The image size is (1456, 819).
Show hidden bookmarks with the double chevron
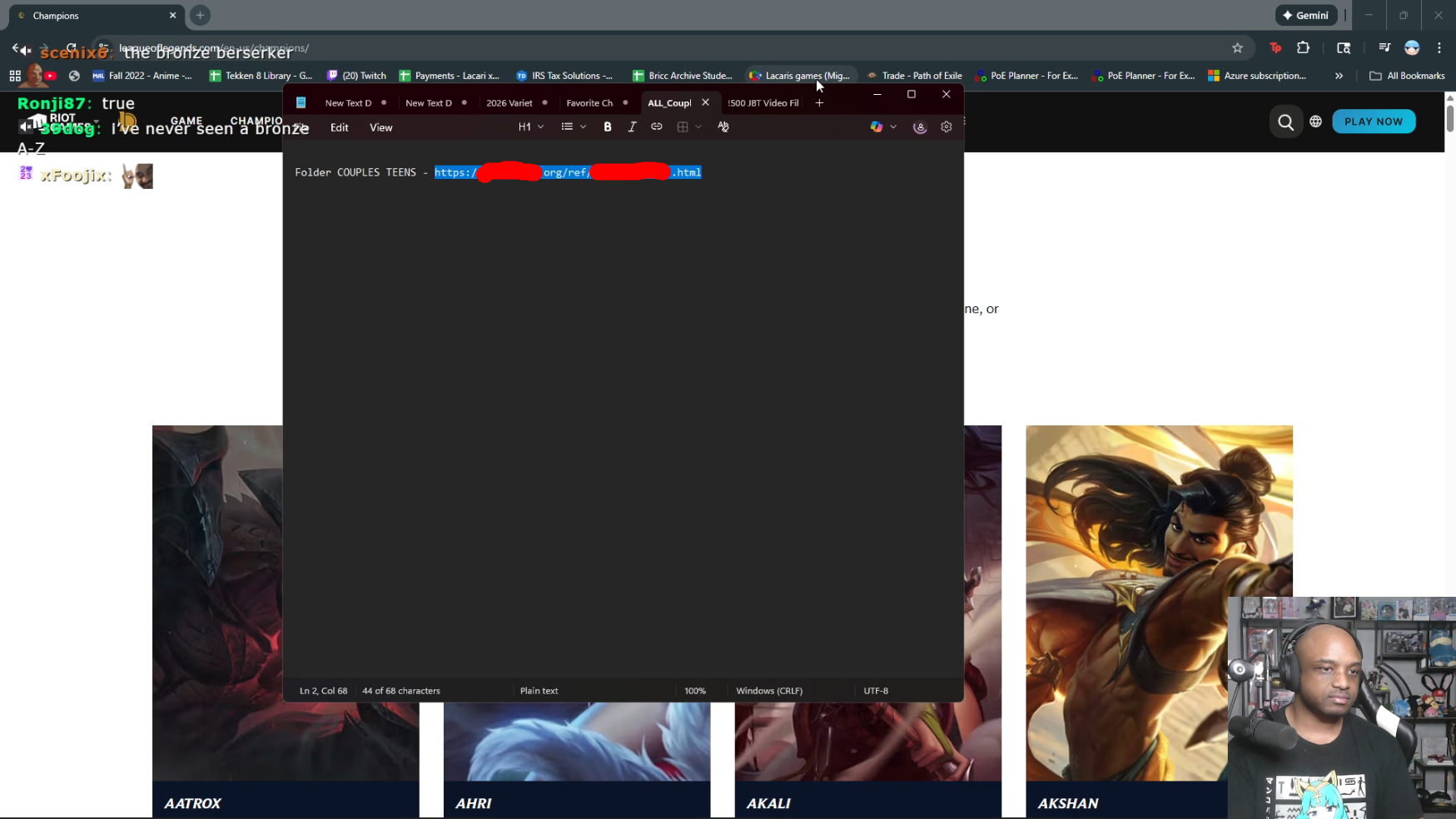1339,76
